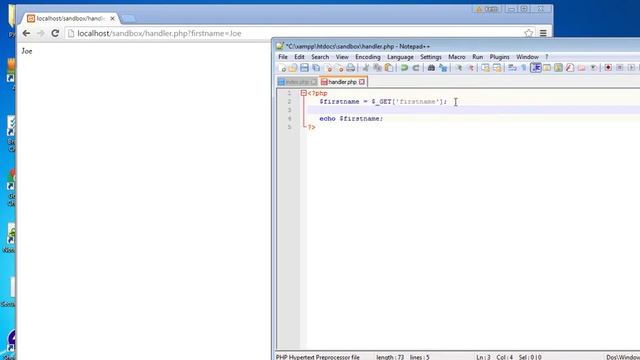
Task: Click the macro Playback icon
Action: coord(631,68)
